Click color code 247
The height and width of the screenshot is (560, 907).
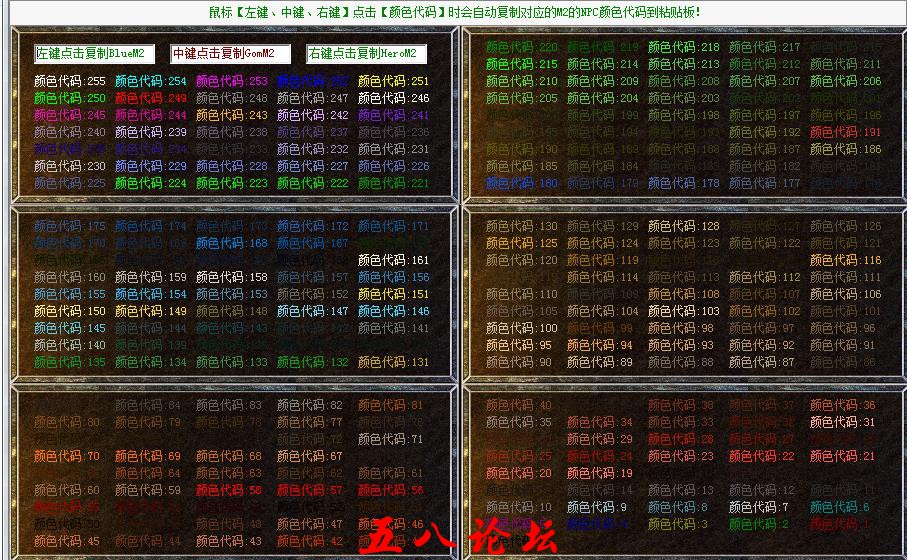pyautogui.click(x=313, y=98)
